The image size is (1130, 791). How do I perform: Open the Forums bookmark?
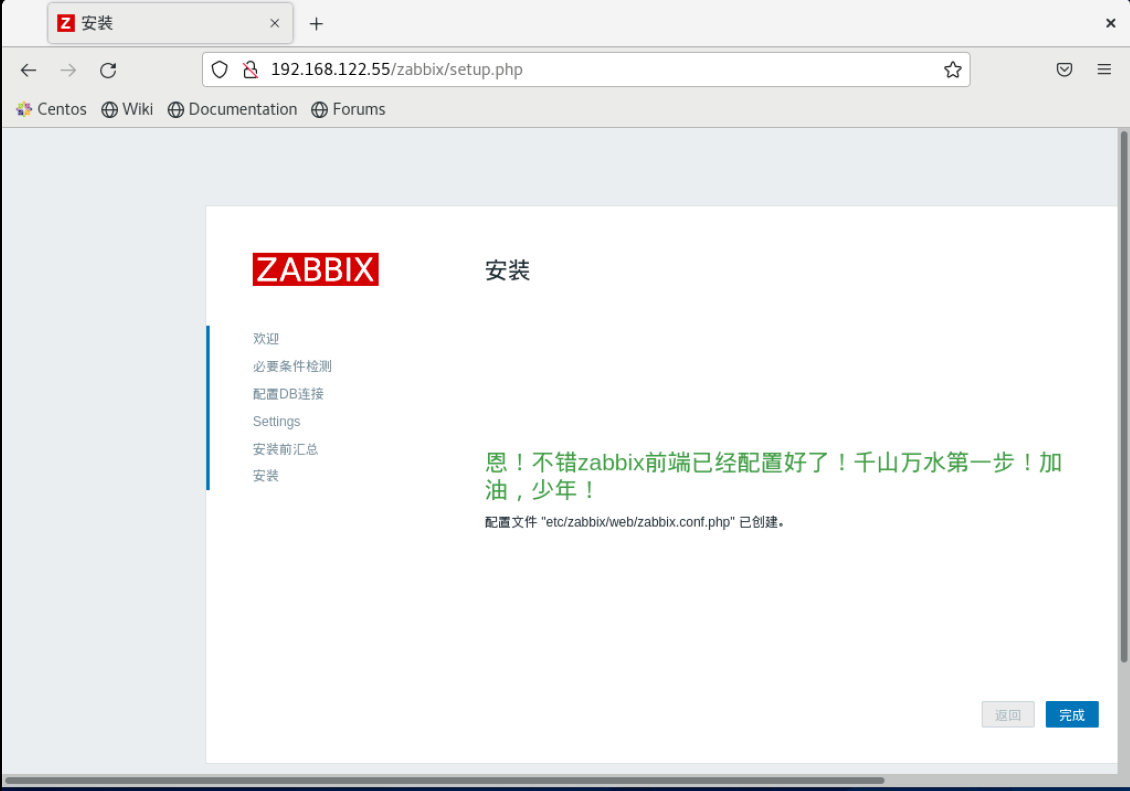tap(348, 110)
